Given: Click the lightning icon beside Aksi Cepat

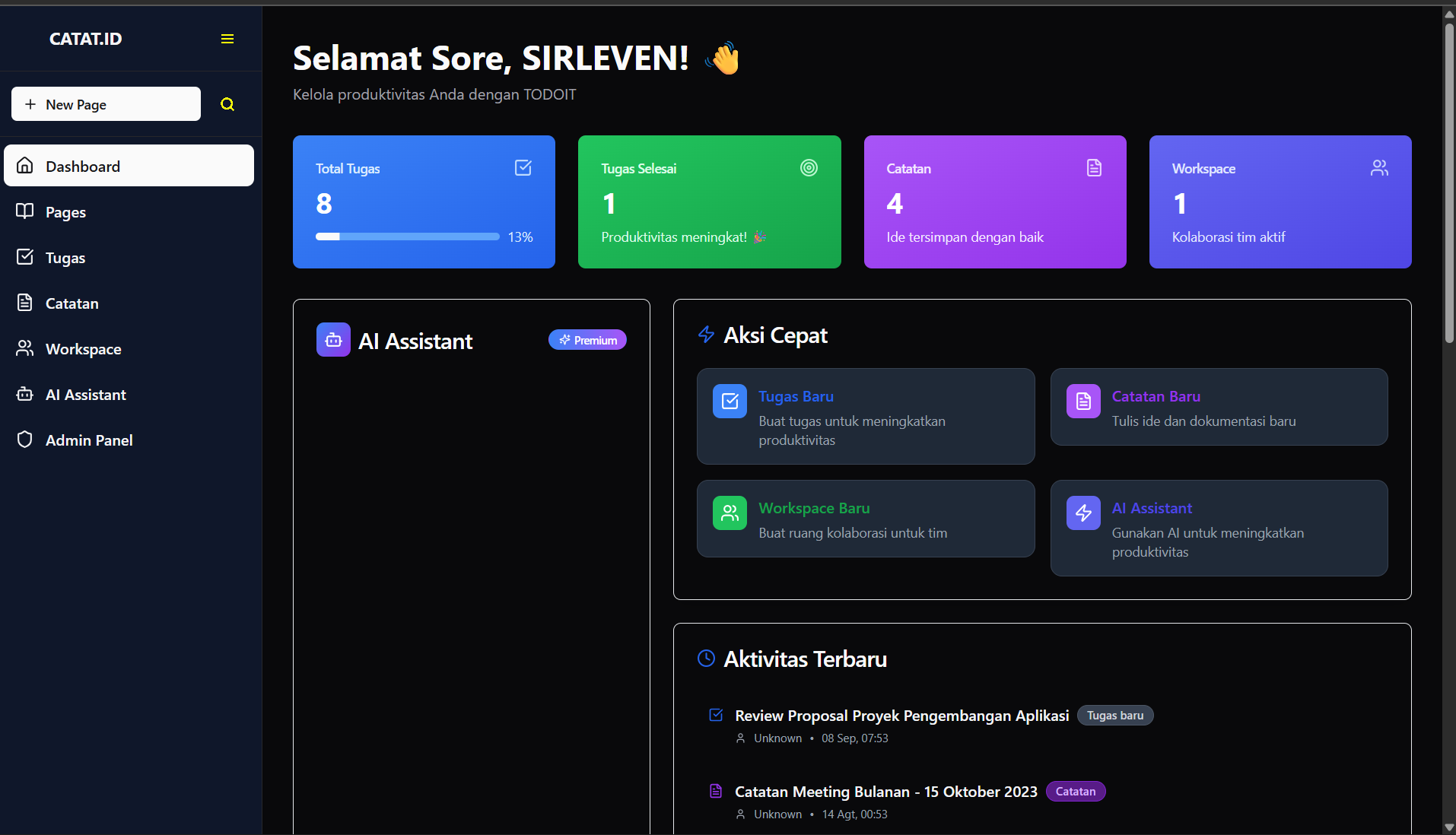Looking at the screenshot, I should 706,335.
